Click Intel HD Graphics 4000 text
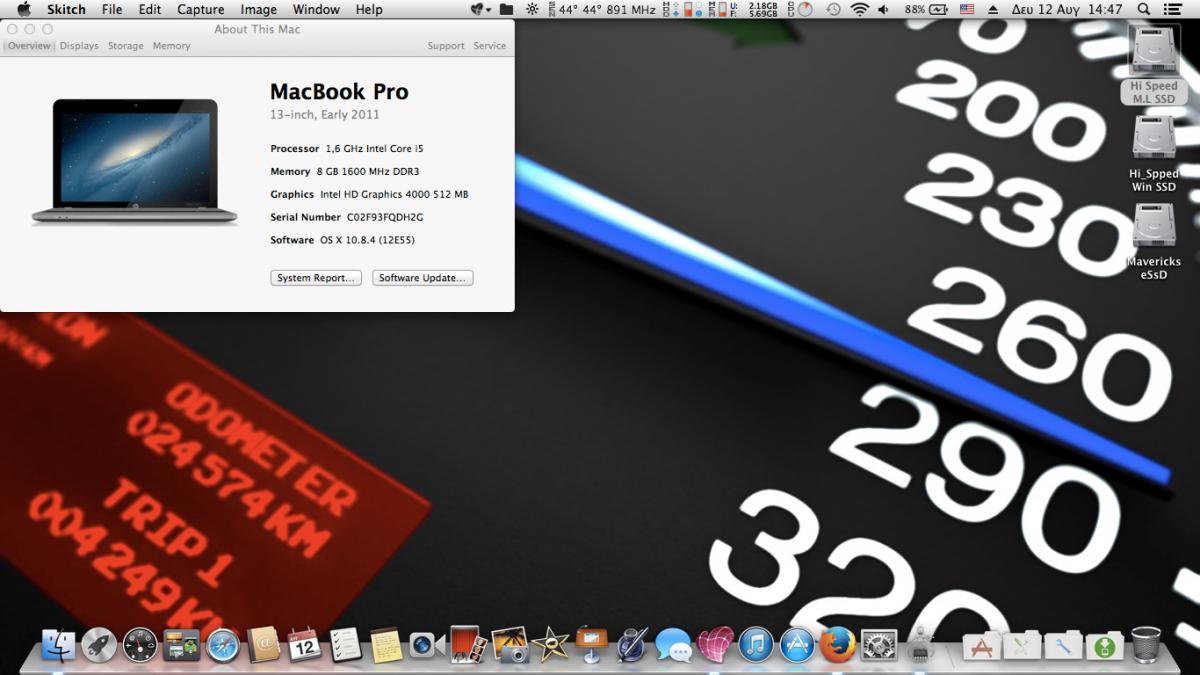This screenshot has height=675, width=1200. tap(394, 194)
